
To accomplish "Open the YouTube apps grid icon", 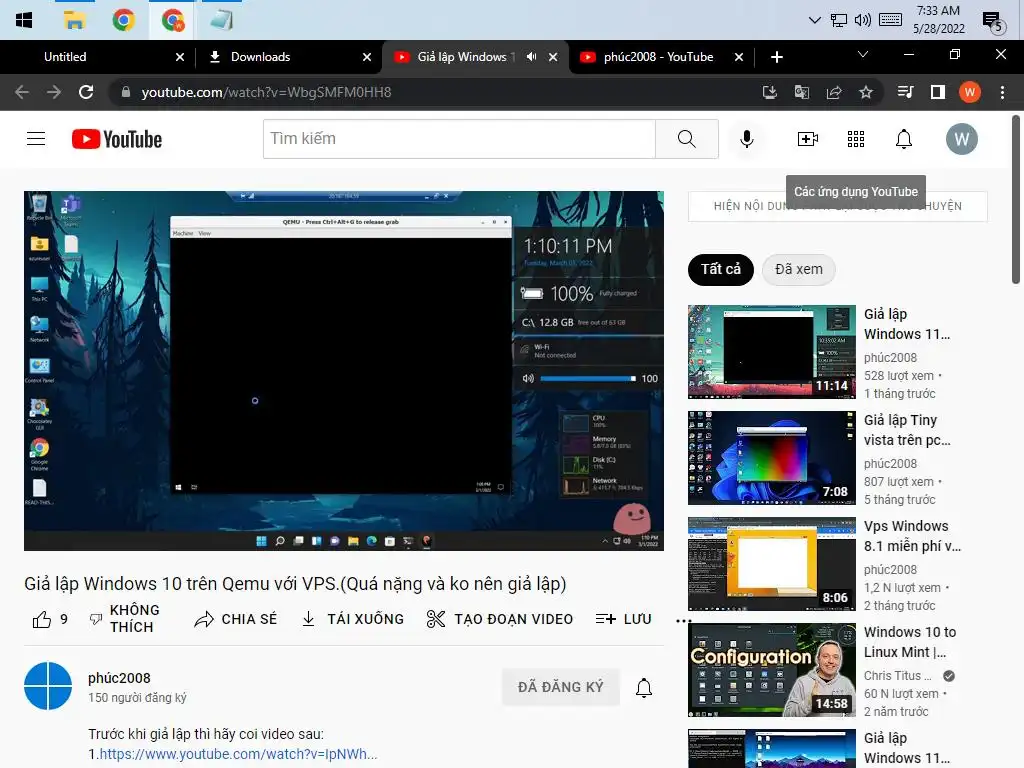I will point(856,138).
